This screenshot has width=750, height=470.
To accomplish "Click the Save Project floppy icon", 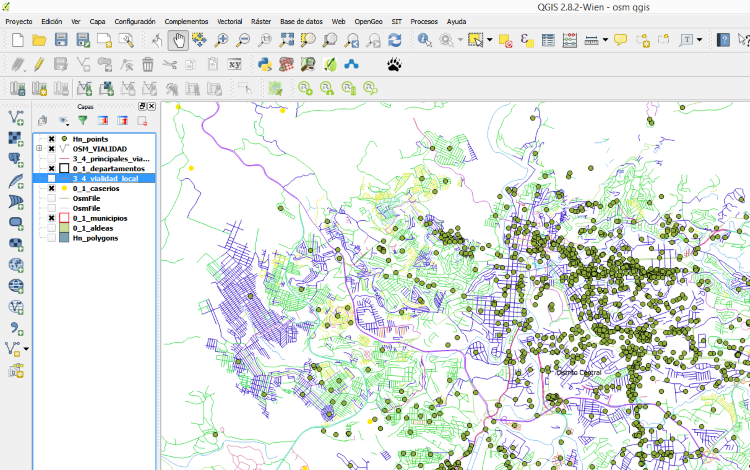I will (61, 40).
